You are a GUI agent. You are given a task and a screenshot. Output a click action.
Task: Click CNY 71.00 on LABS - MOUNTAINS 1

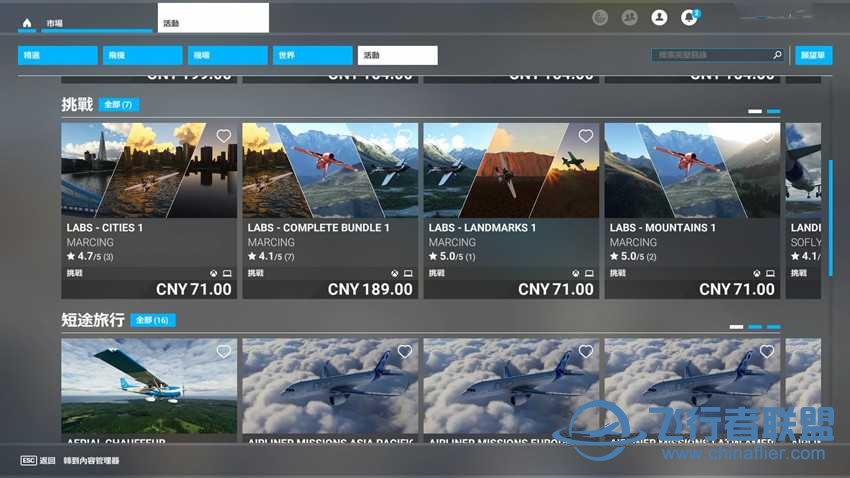tap(737, 289)
